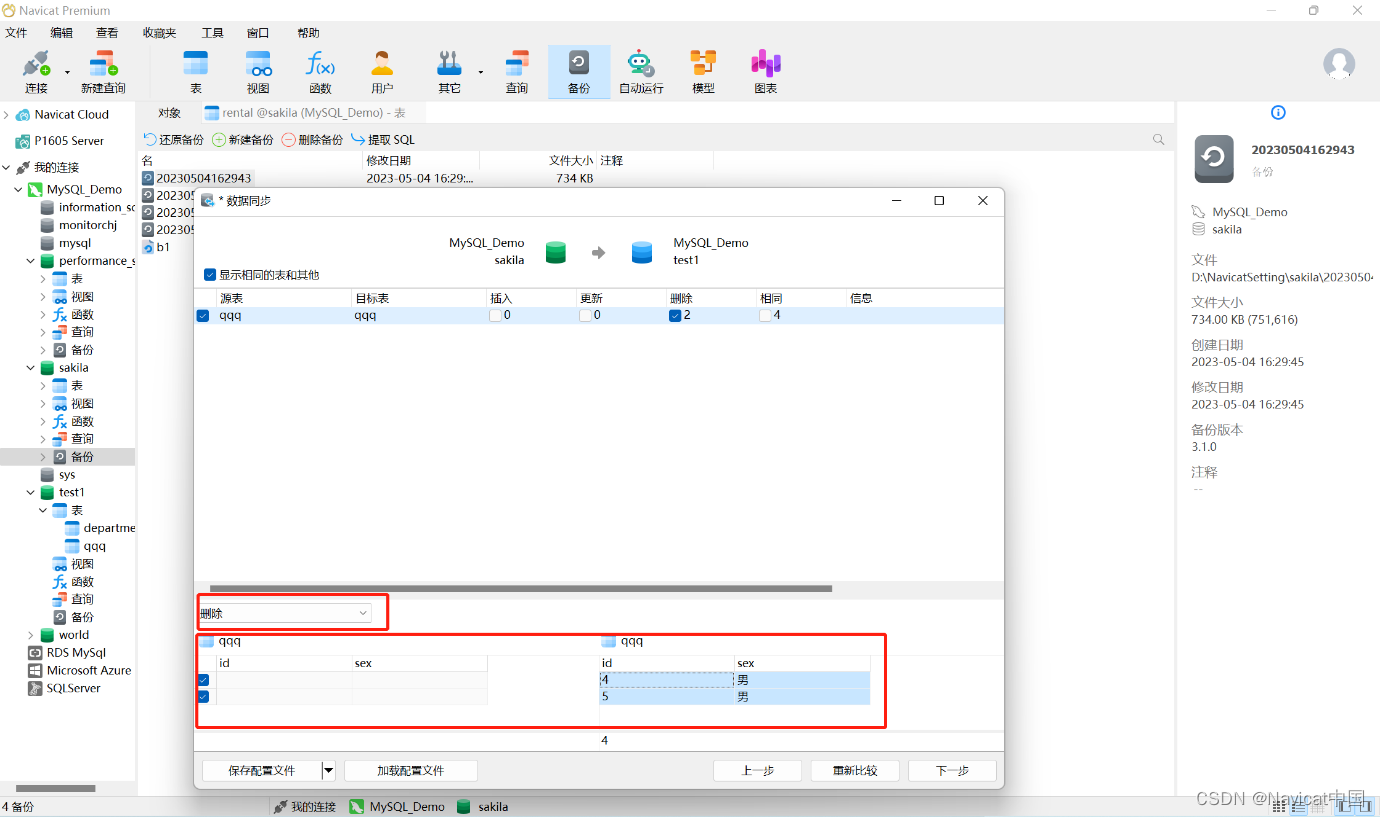Click the 加载配置文件 button

[410, 771]
